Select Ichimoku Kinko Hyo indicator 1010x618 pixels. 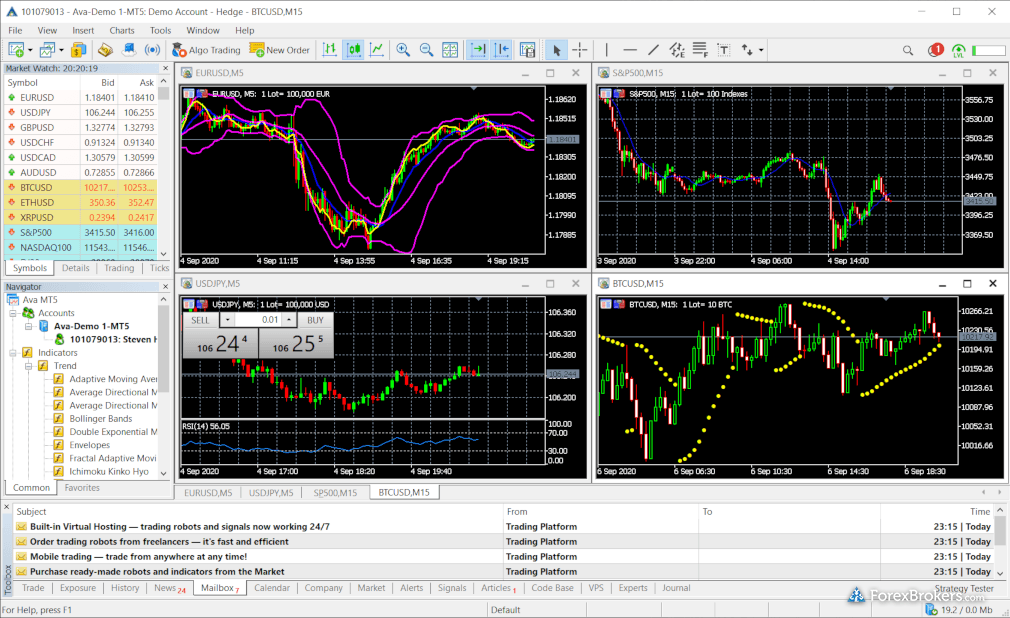point(109,472)
